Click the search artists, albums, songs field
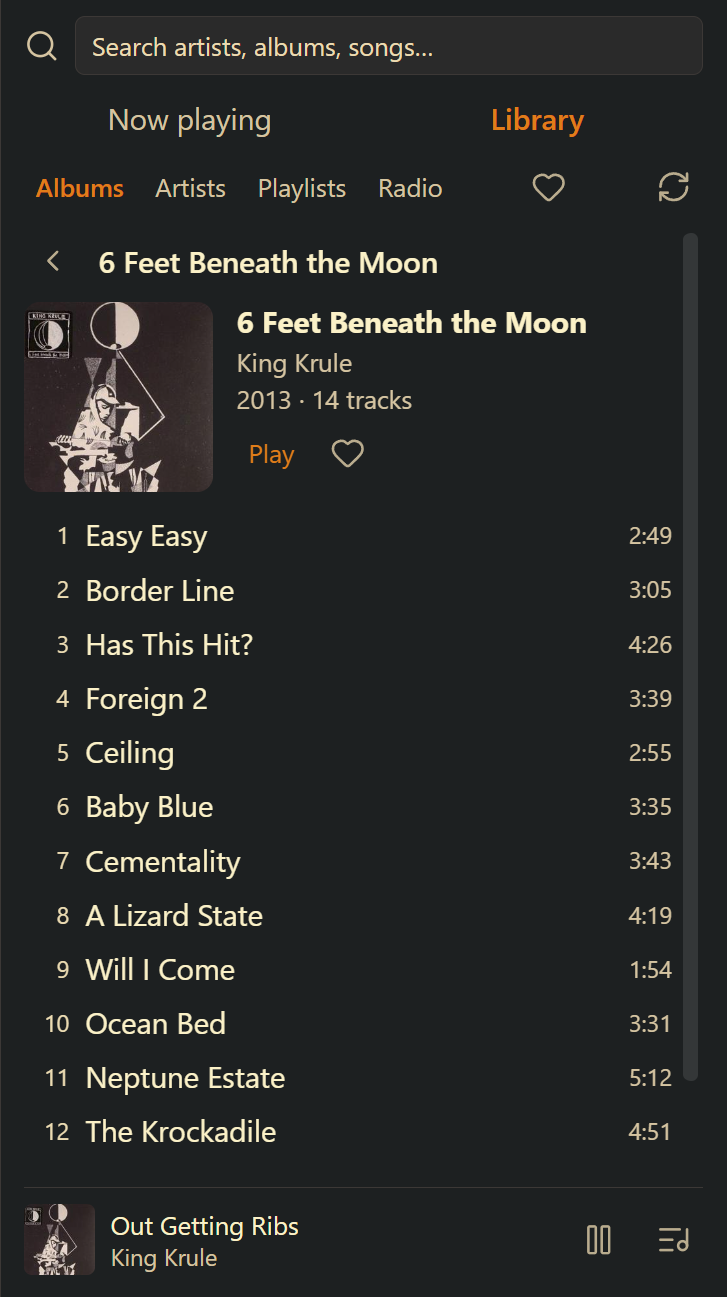 [389, 46]
